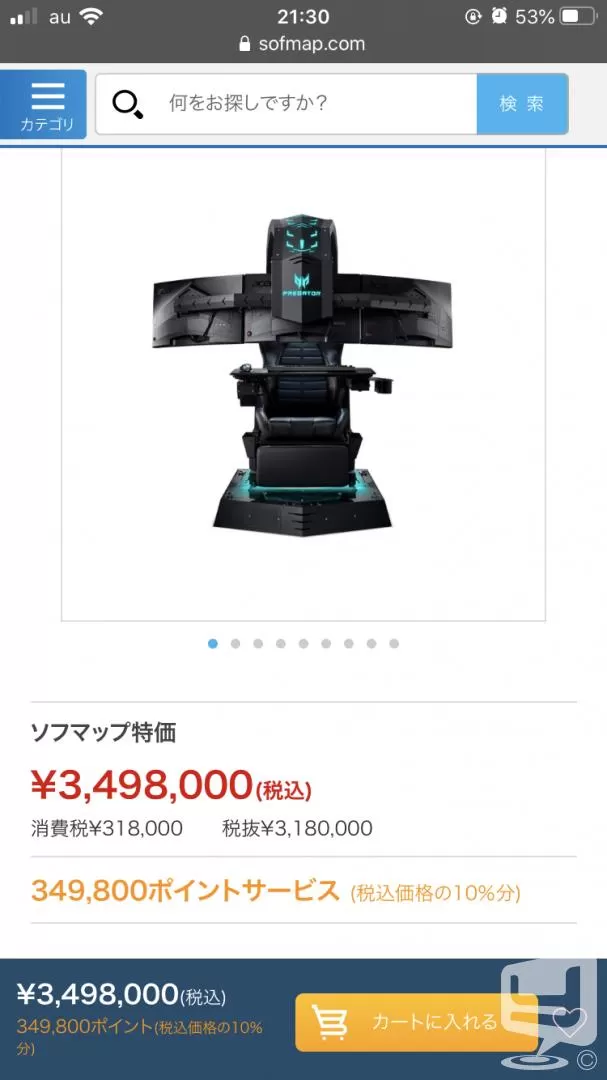The image size is (607, 1080).
Task: Tap the battery icon in status bar
Action: pos(577,17)
